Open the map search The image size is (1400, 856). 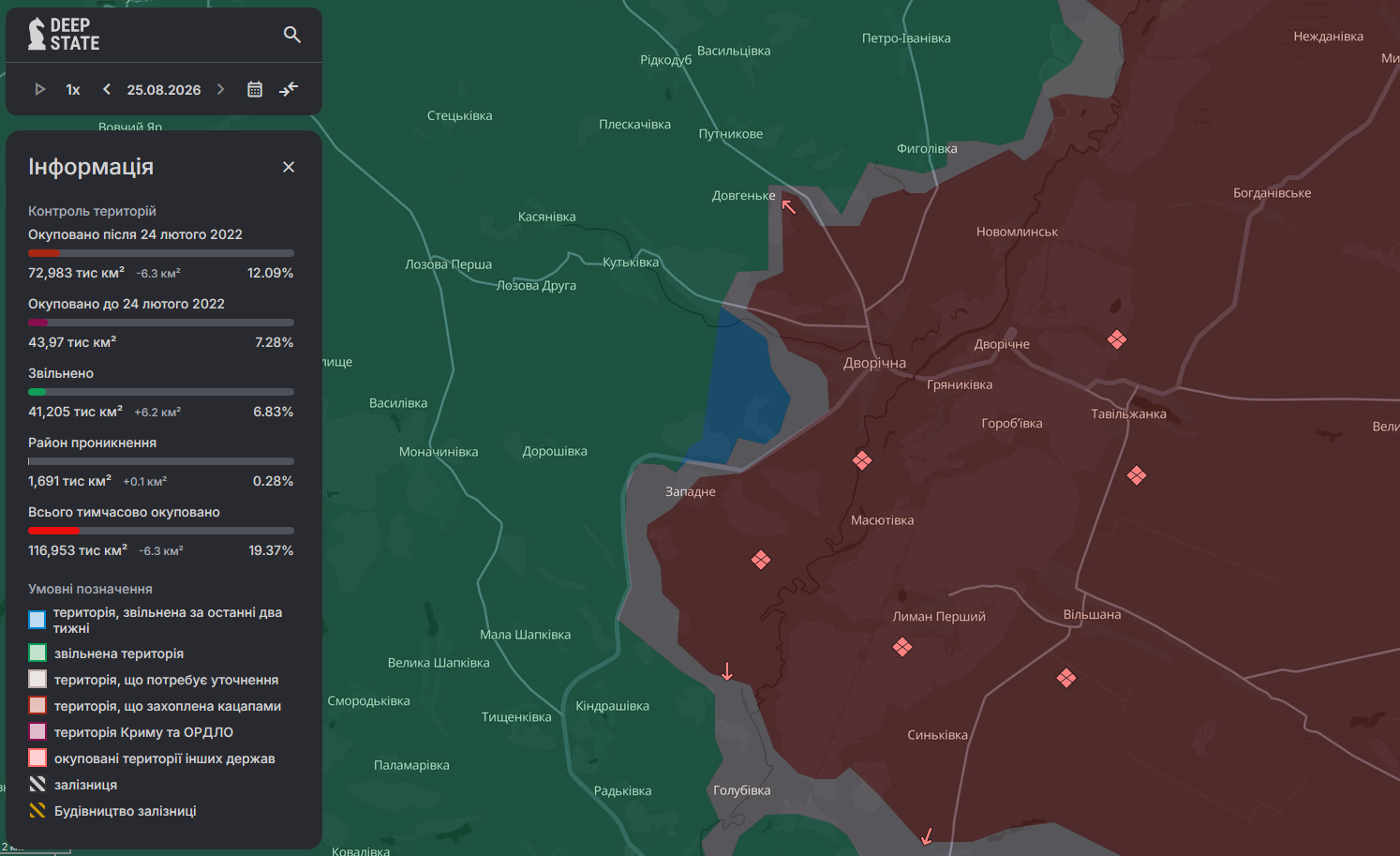click(x=291, y=35)
